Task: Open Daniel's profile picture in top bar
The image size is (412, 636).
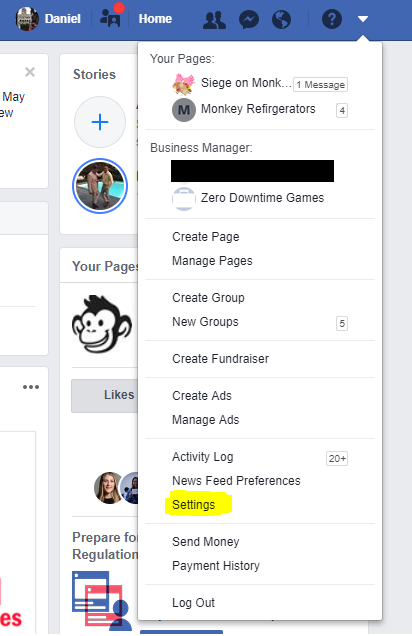Action: click(x=27, y=19)
